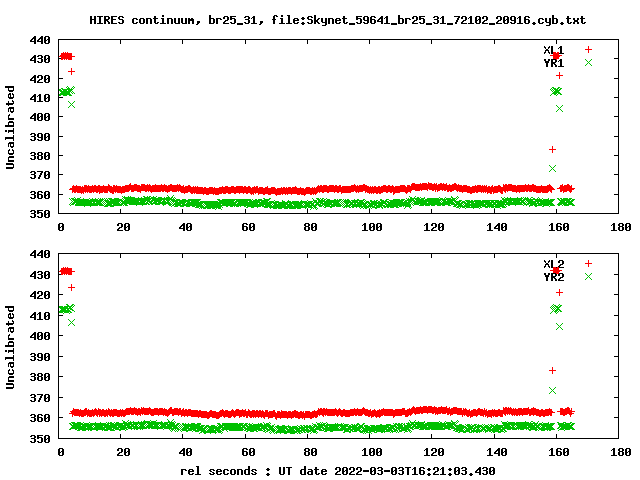Click the isolated red plus near 383 in XL2 plot
The height and width of the screenshot is (480, 640).
pos(552,371)
